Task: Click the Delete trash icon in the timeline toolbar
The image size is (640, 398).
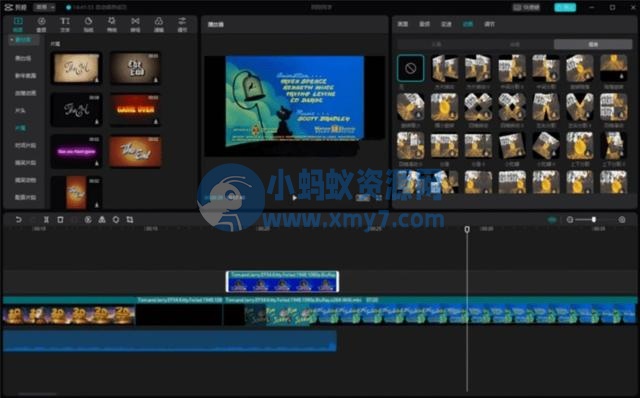Action: pyautogui.click(x=60, y=220)
